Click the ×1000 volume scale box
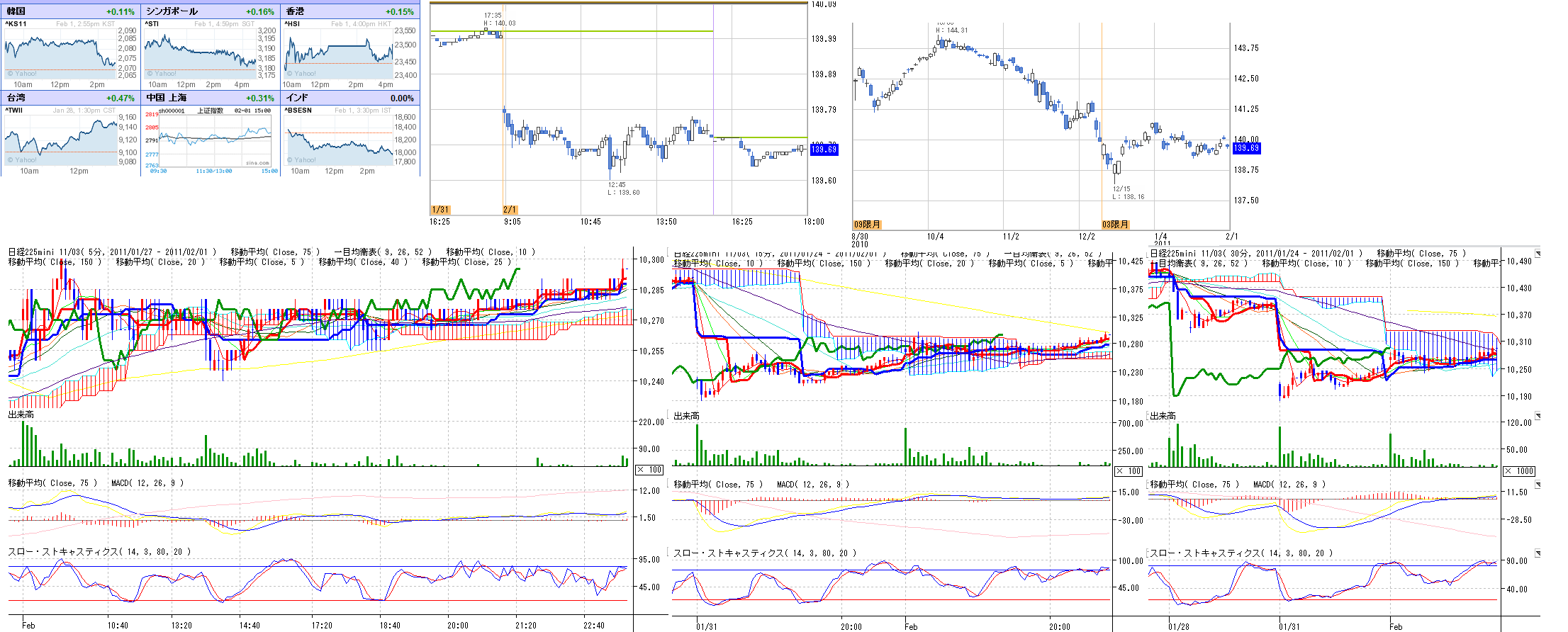The height and width of the screenshot is (632, 1568). [x=1520, y=471]
